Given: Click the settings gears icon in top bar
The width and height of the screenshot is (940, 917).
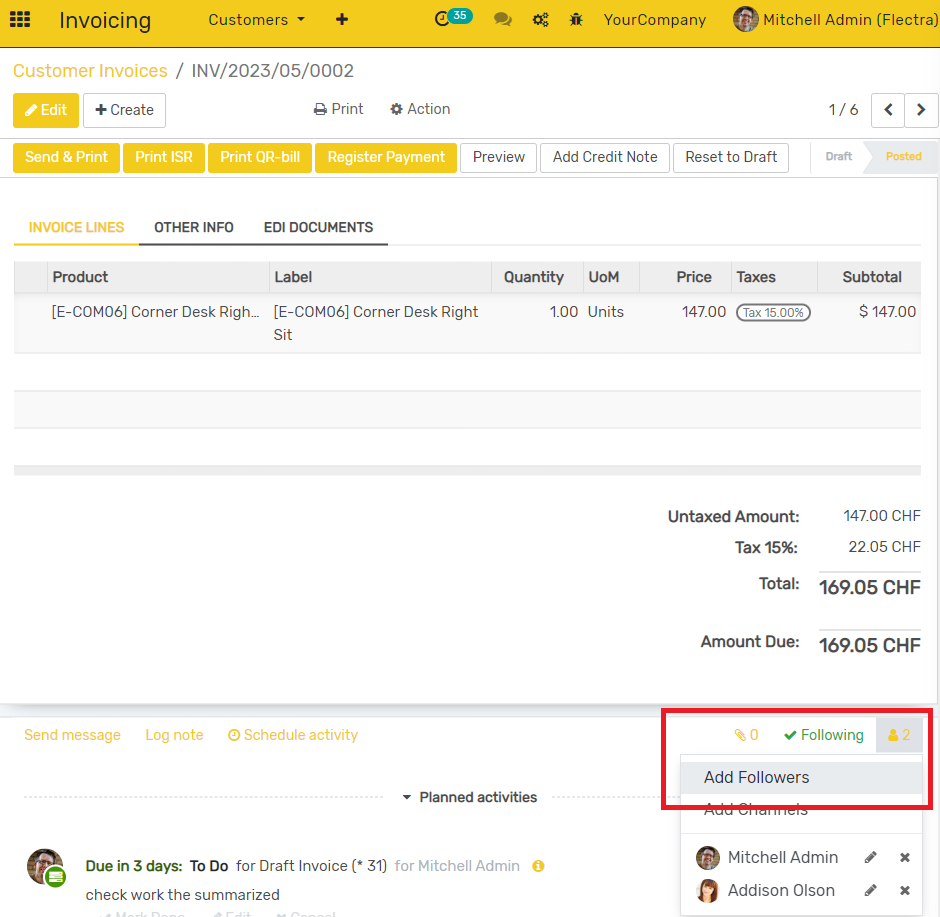Looking at the screenshot, I should point(540,19).
